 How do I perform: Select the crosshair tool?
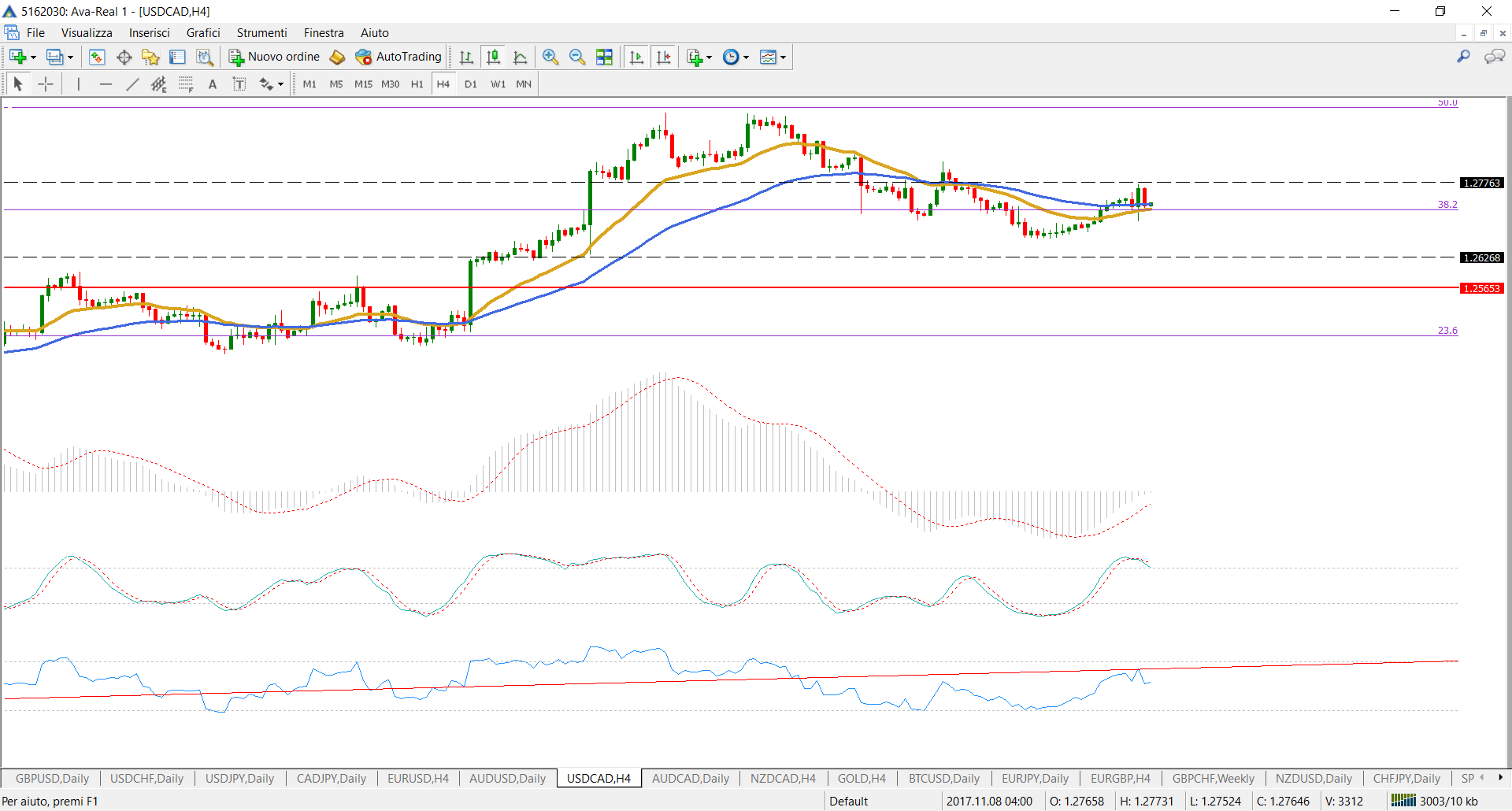click(x=46, y=83)
